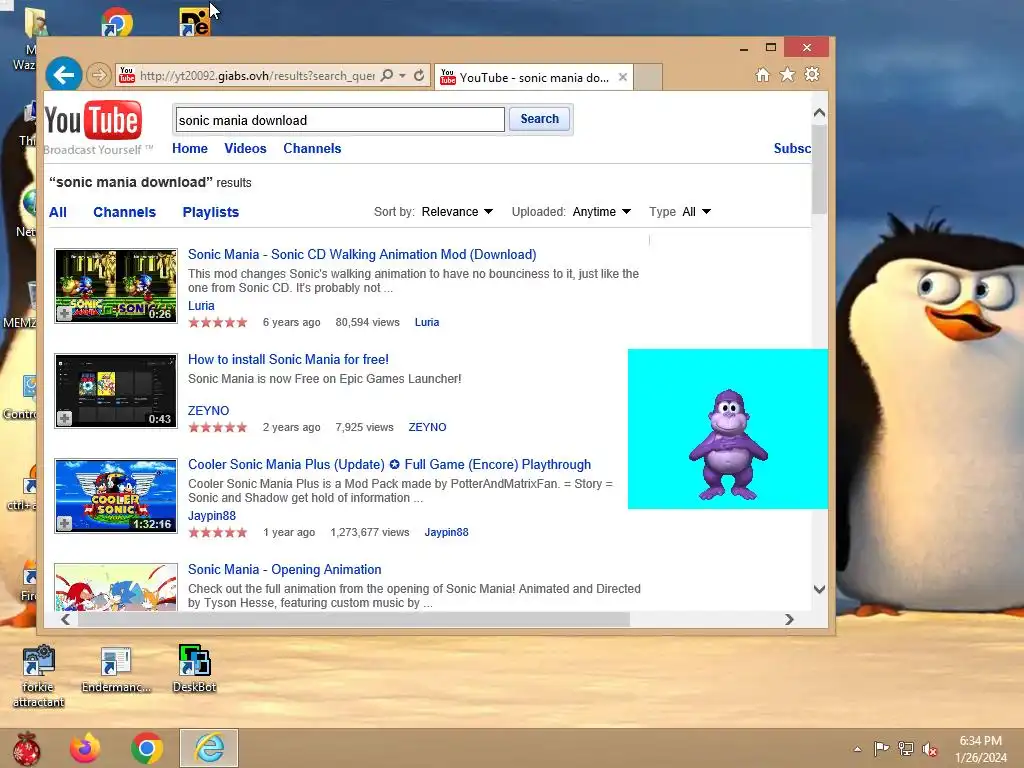Click the Internet Explorer taskbar button
This screenshot has height=768, width=1024.
click(209, 748)
